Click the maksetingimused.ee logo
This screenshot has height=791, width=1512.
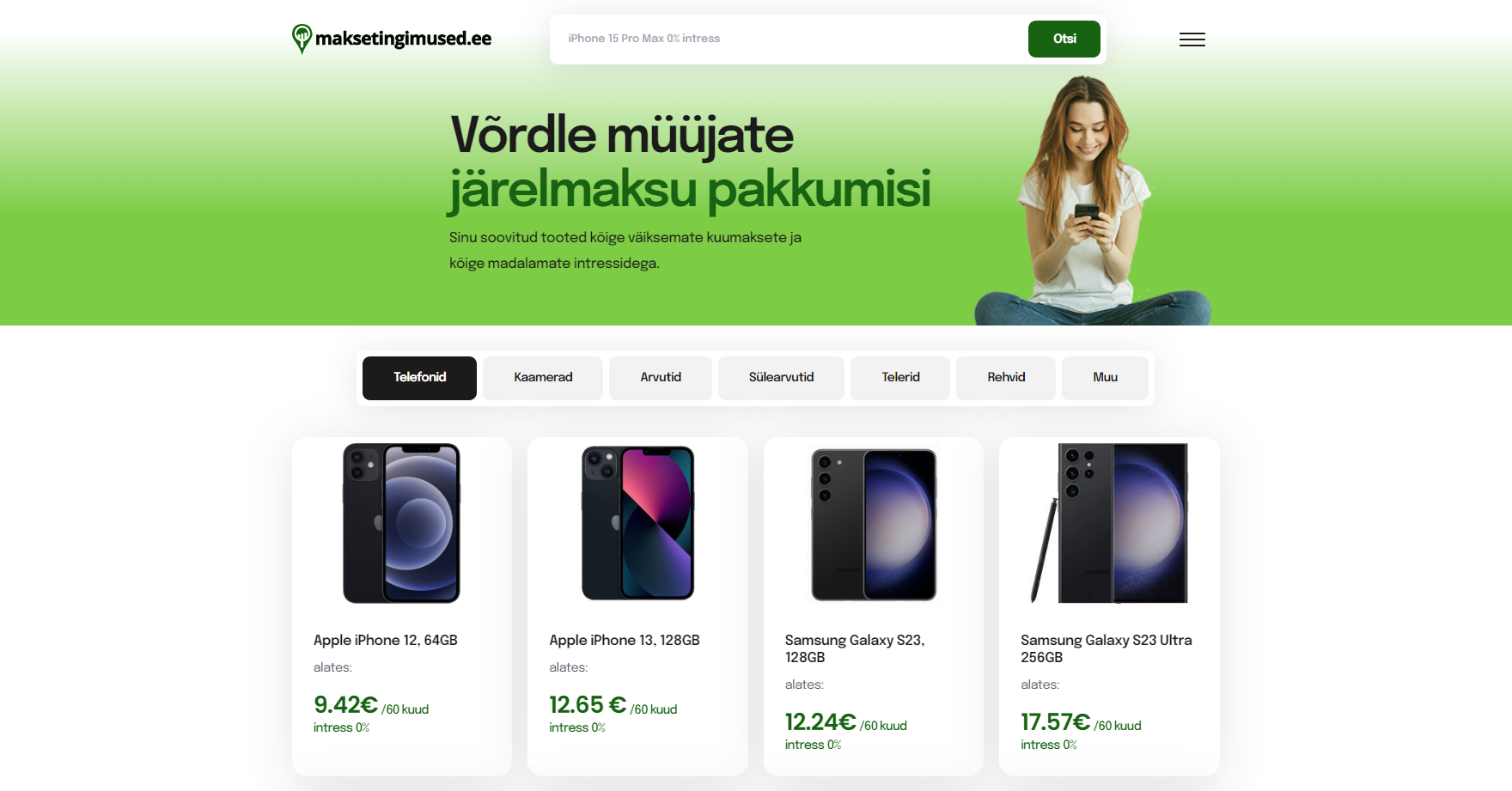[x=392, y=39]
